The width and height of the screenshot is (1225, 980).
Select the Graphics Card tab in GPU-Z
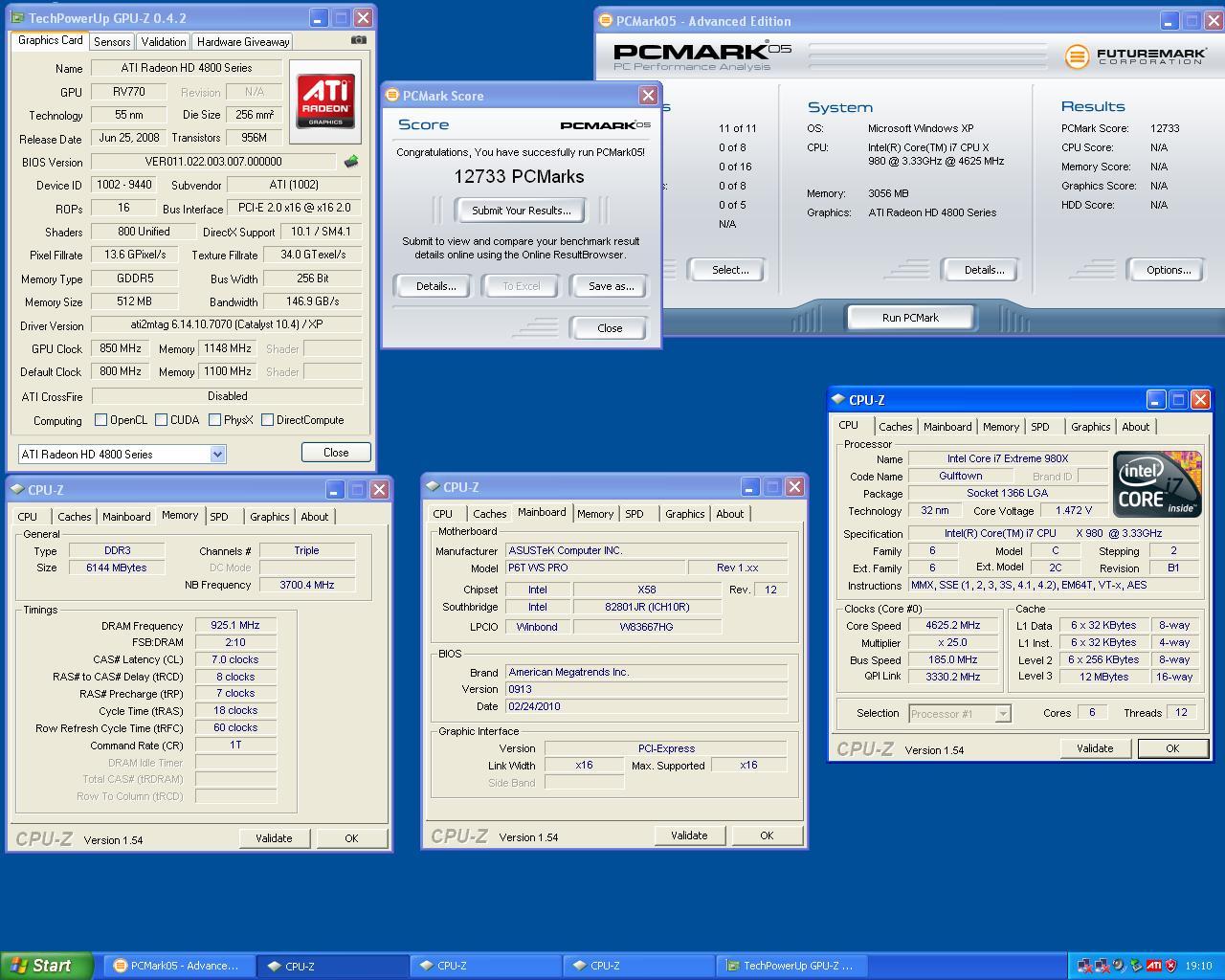coord(51,40)
